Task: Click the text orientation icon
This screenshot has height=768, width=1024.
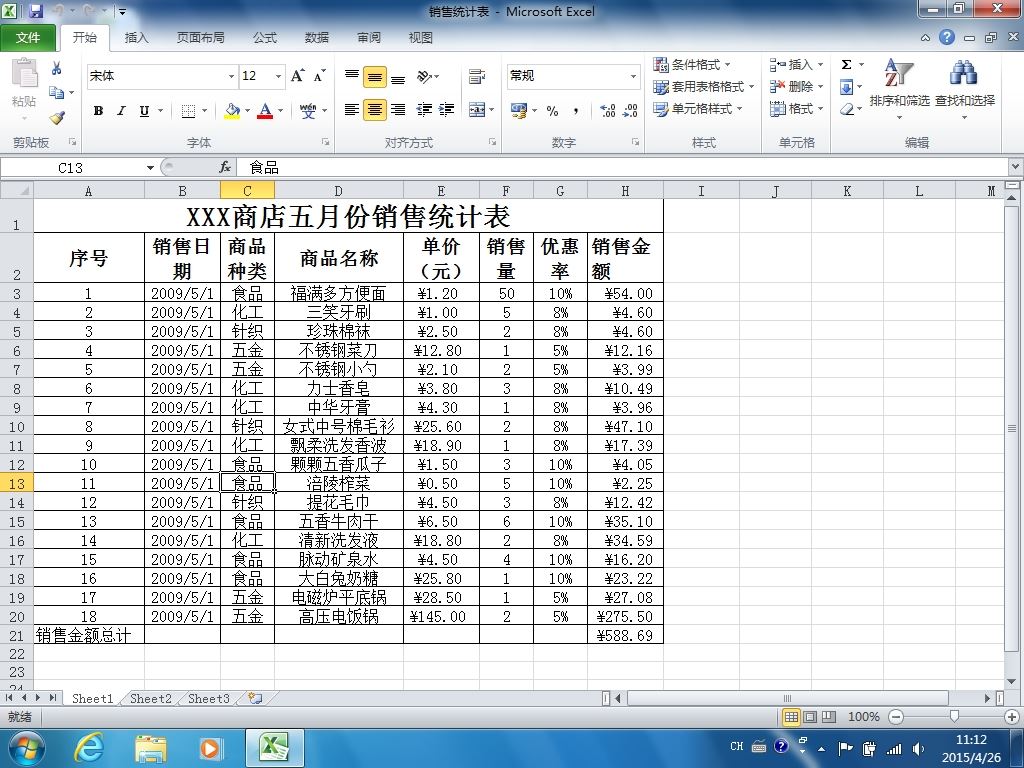Action: 425,76
